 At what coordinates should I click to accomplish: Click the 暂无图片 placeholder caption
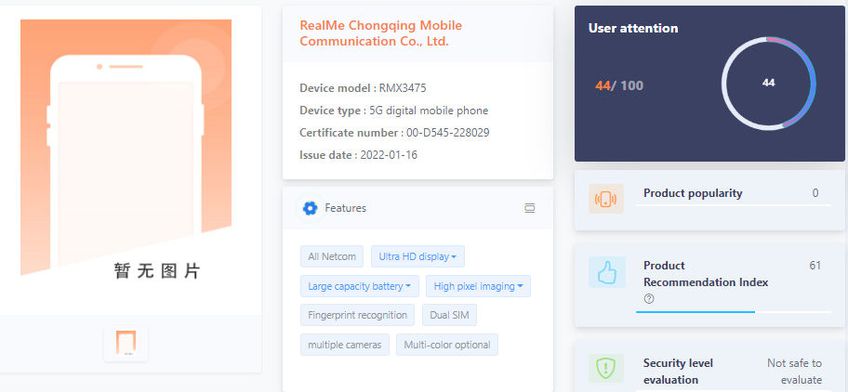(157, 270)
